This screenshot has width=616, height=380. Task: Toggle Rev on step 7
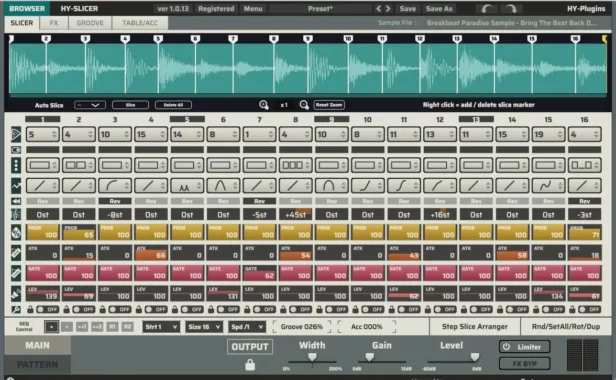coord(259,201)
